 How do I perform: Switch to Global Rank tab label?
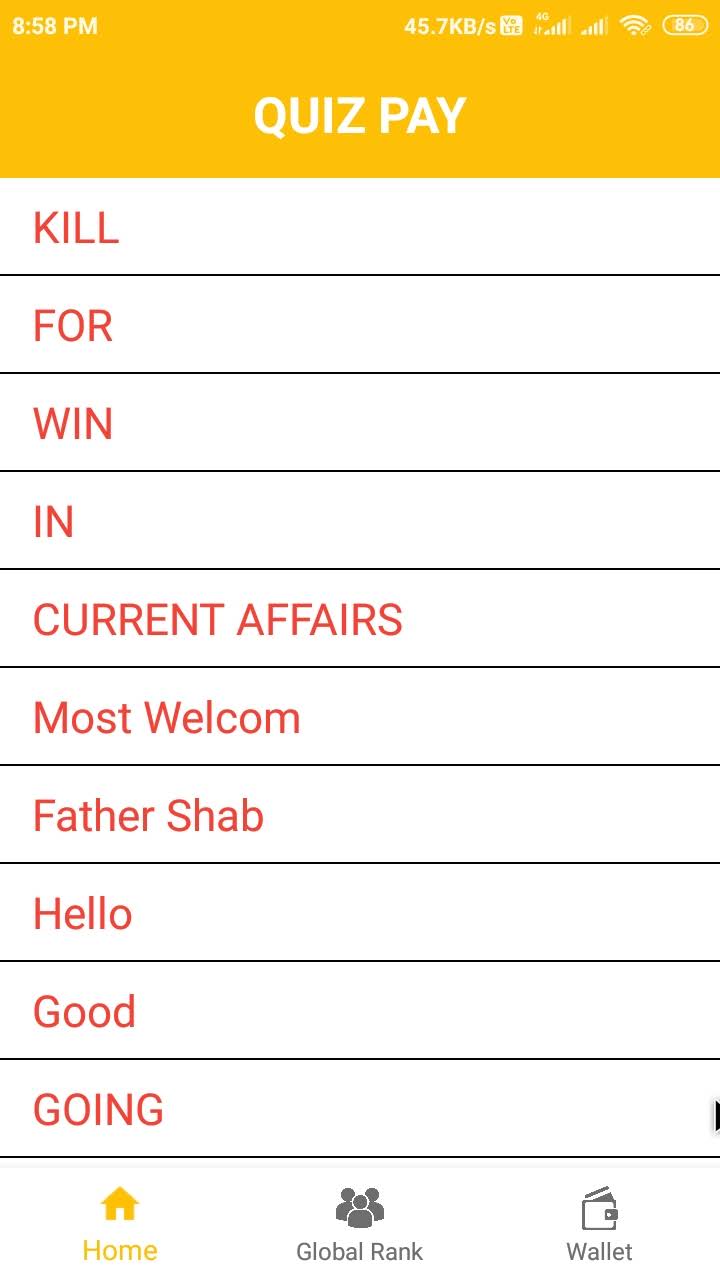(x=360, y=1252)
